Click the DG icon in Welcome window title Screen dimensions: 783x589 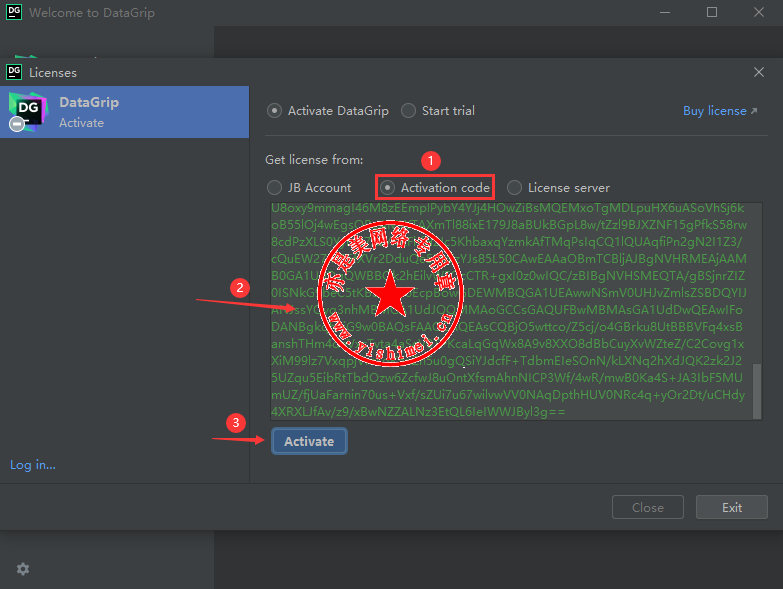pyautogui.click(x=14, y=12)
